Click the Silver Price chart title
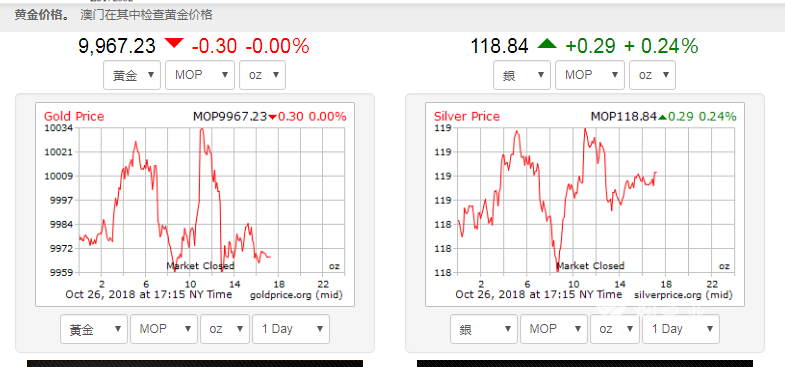Image resolution: width=785 pixels, height=367 pixels. point(467,117)
